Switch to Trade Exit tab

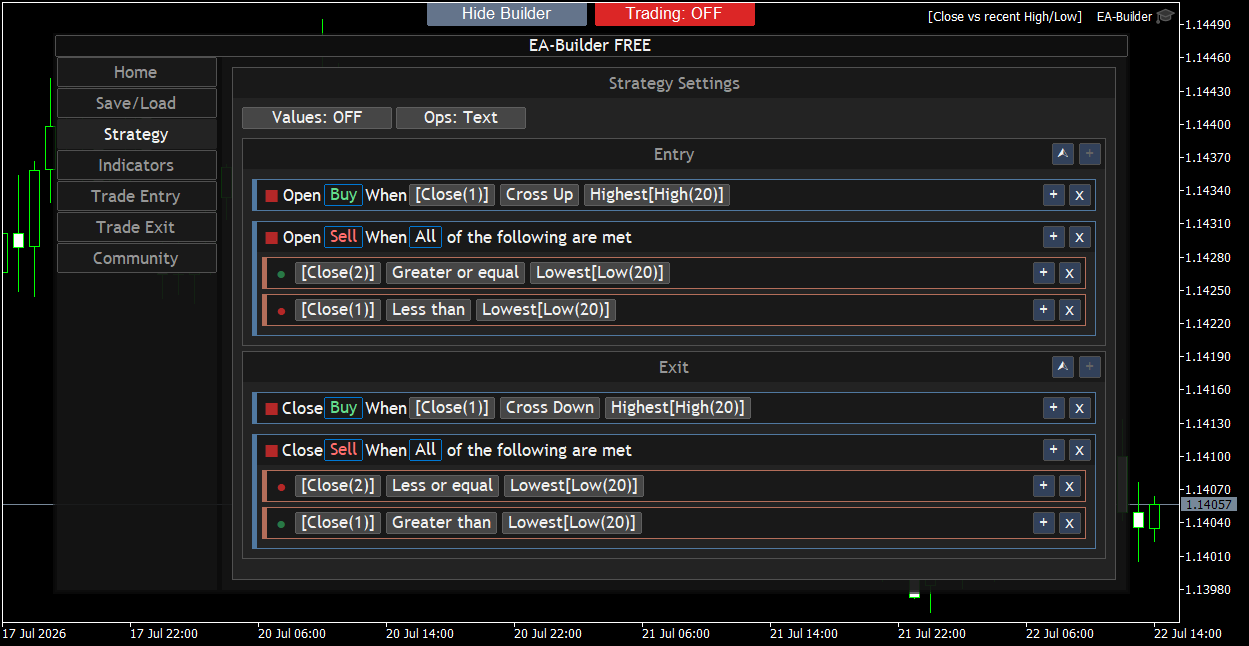click(136, 227)
